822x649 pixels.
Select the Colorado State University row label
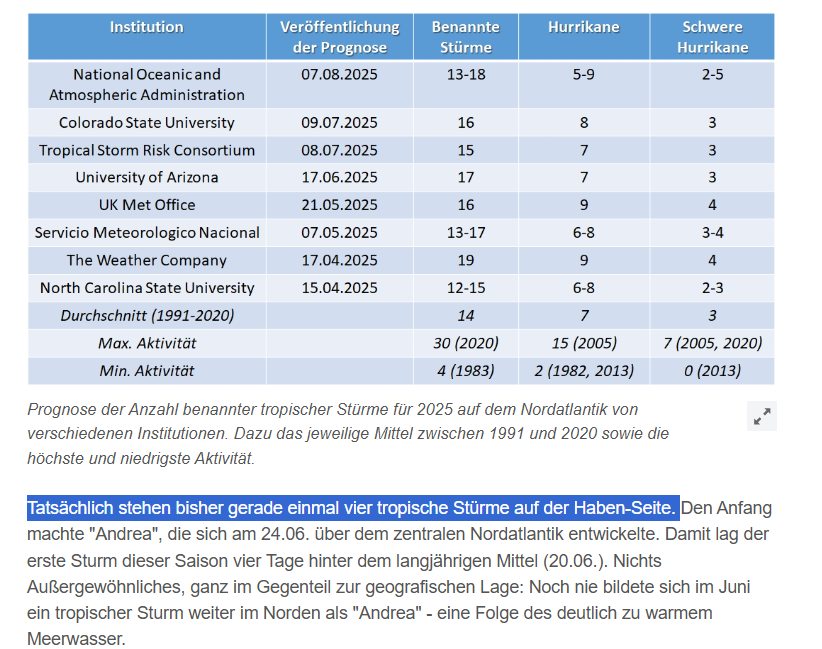147,122
